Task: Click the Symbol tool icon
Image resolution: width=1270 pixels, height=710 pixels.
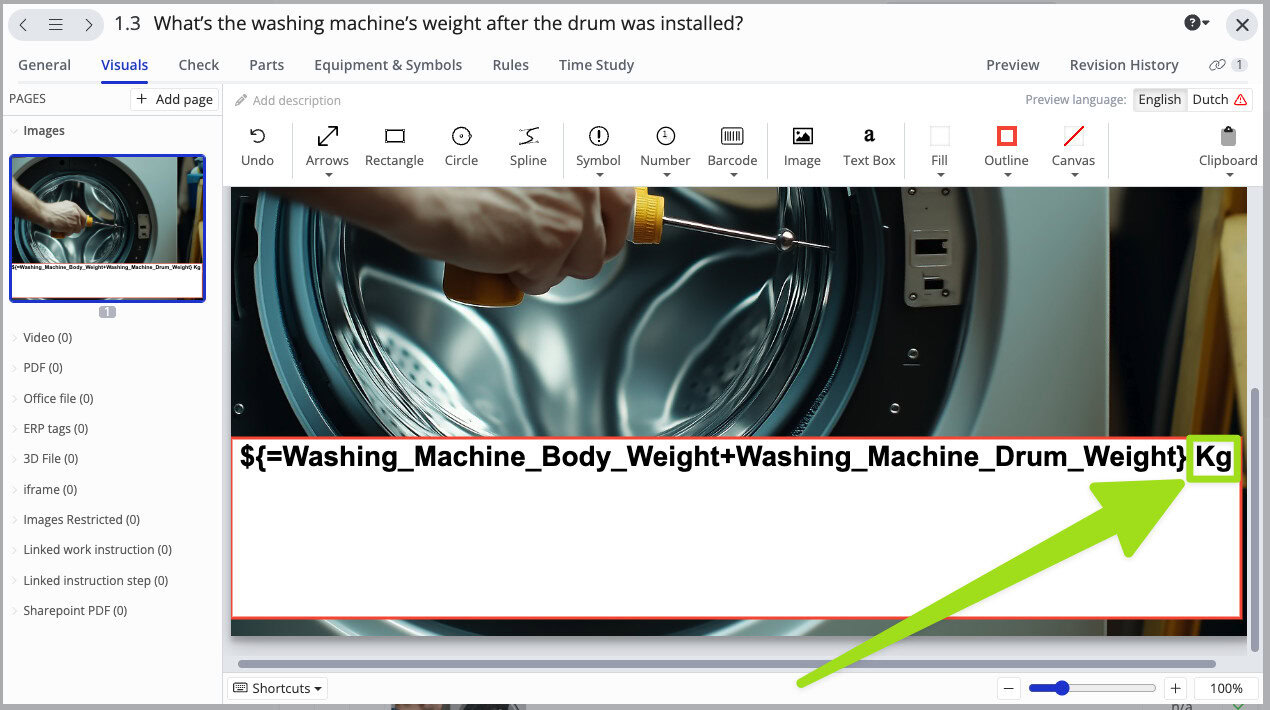Action: click(598, 140)
